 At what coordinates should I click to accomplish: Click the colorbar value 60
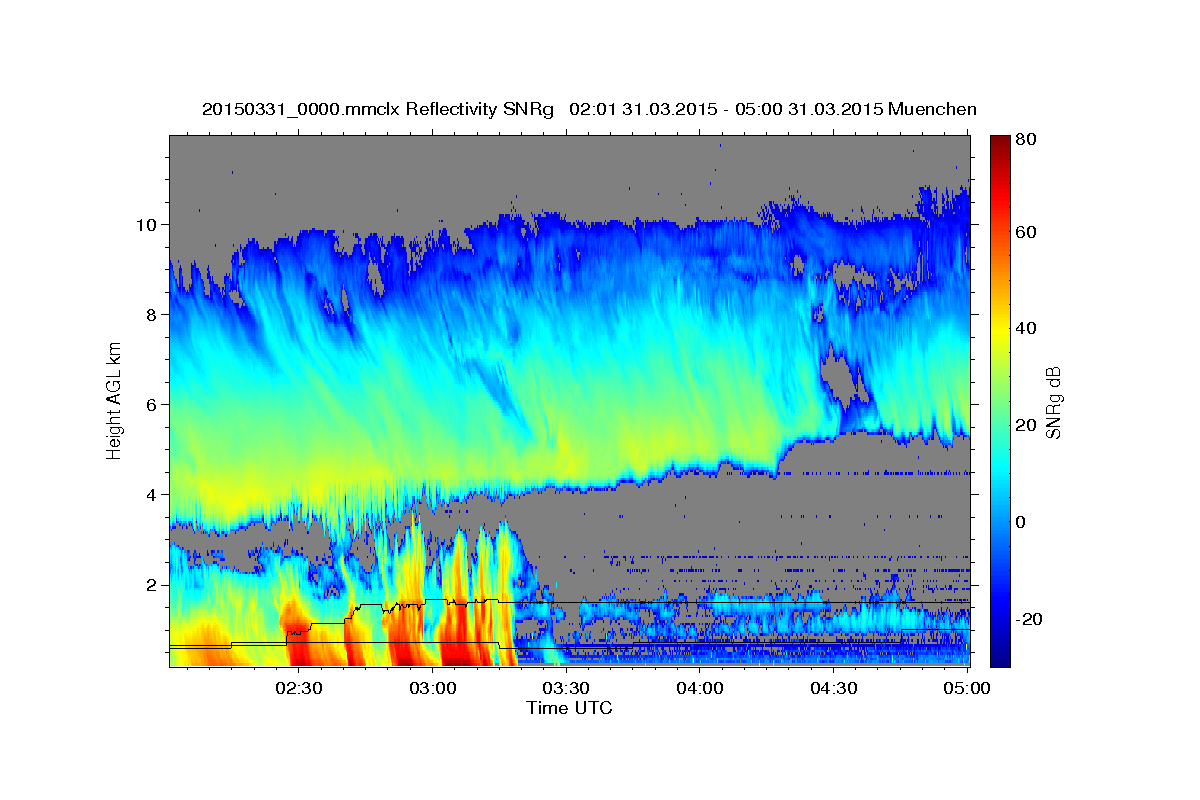pos(1025,232)
